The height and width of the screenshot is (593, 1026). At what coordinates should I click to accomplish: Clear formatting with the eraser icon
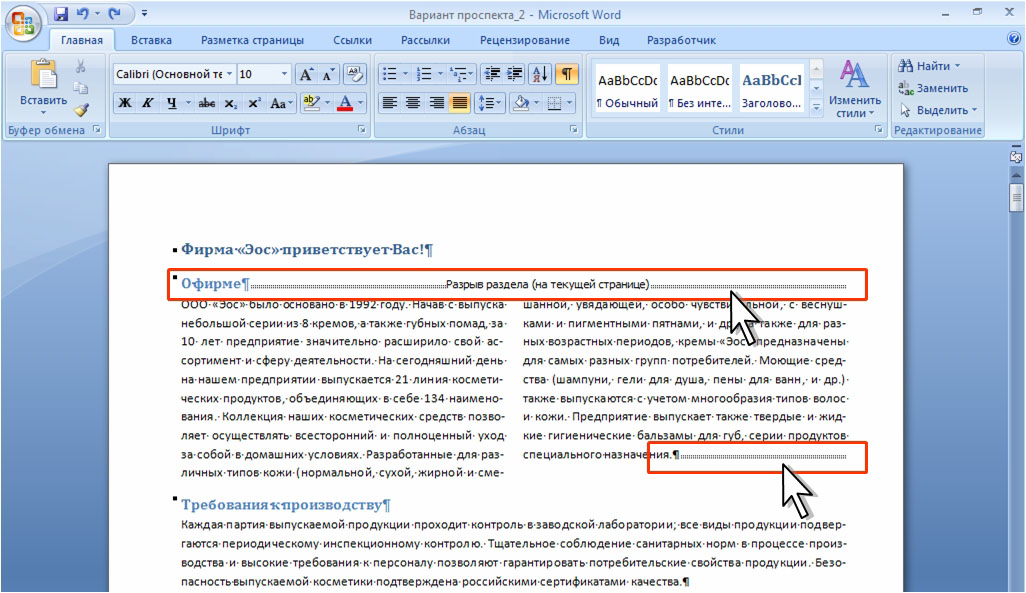click(x=355, y=74)
